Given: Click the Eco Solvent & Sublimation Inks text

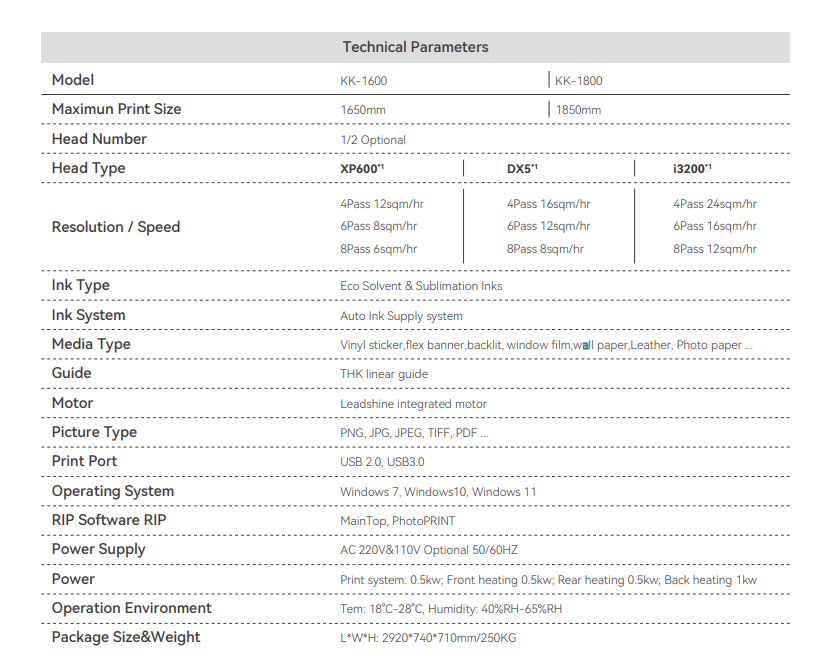Looking at the screenshot, I should [421, 286].
